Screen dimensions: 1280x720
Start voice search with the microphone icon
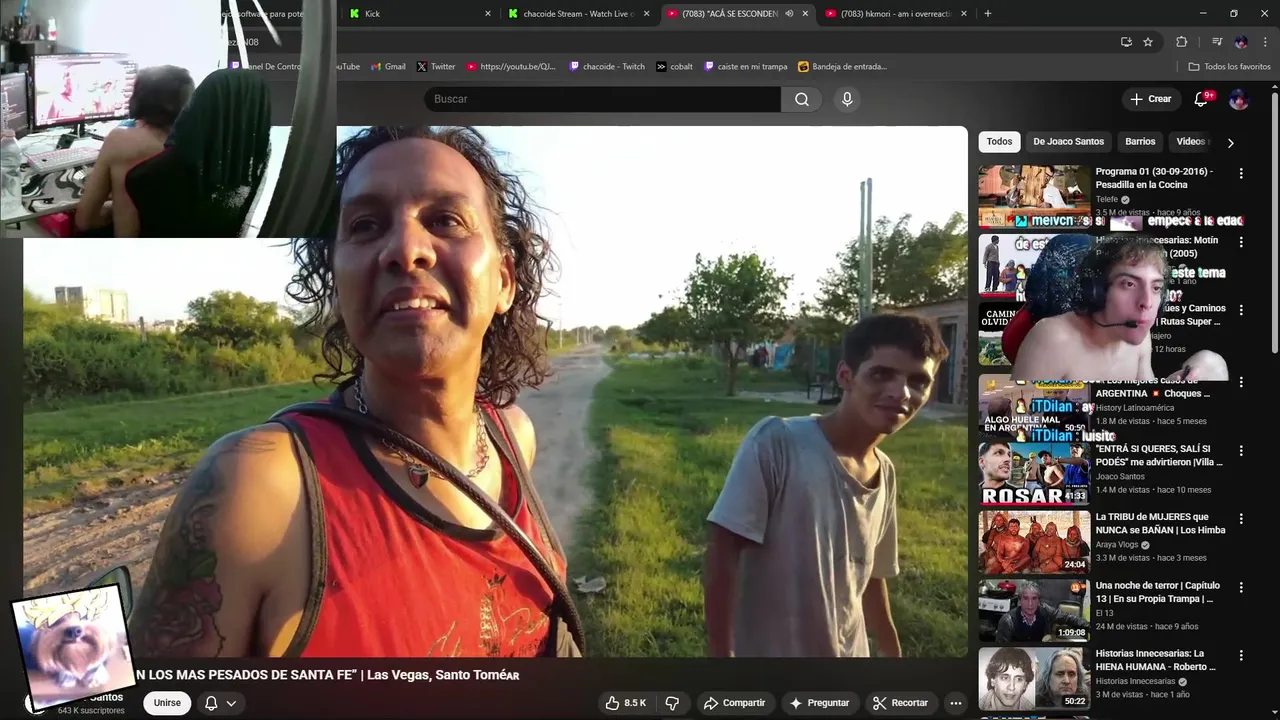[847, 99]
